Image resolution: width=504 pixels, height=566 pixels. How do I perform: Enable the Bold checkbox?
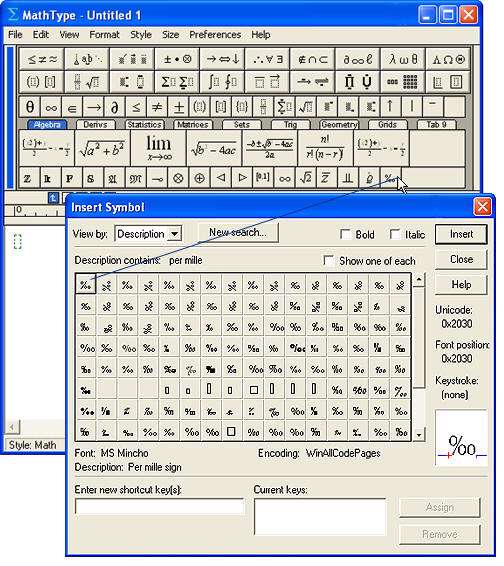coord(346,234)
